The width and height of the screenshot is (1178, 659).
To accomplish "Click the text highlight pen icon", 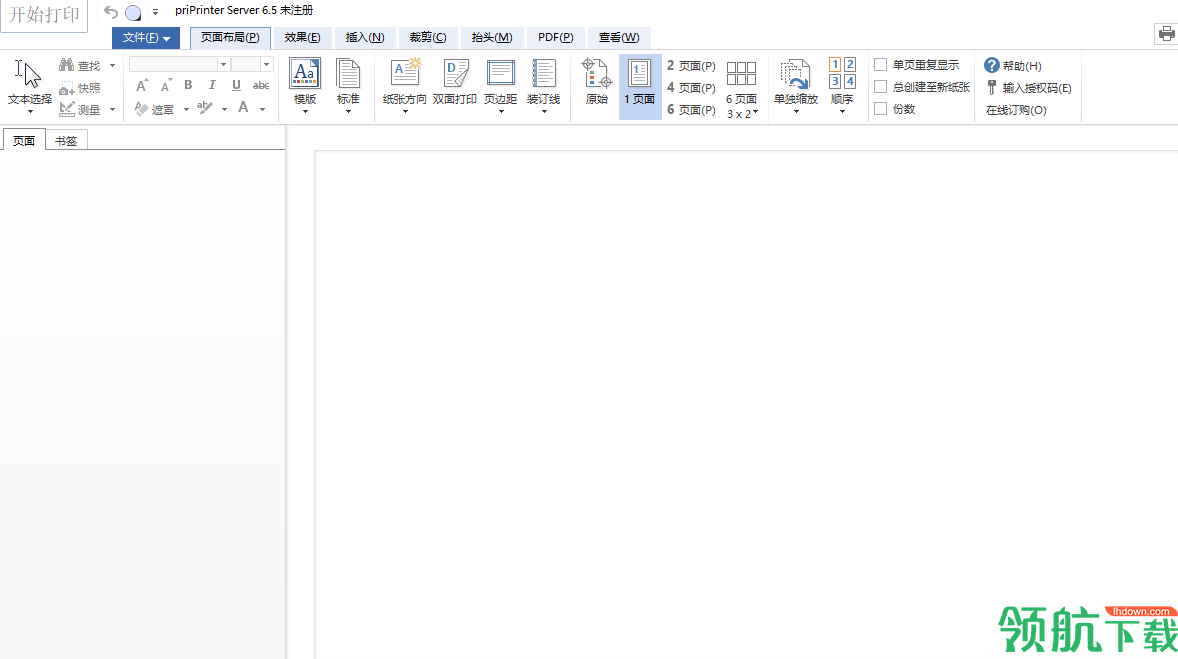I will [205, 108].
